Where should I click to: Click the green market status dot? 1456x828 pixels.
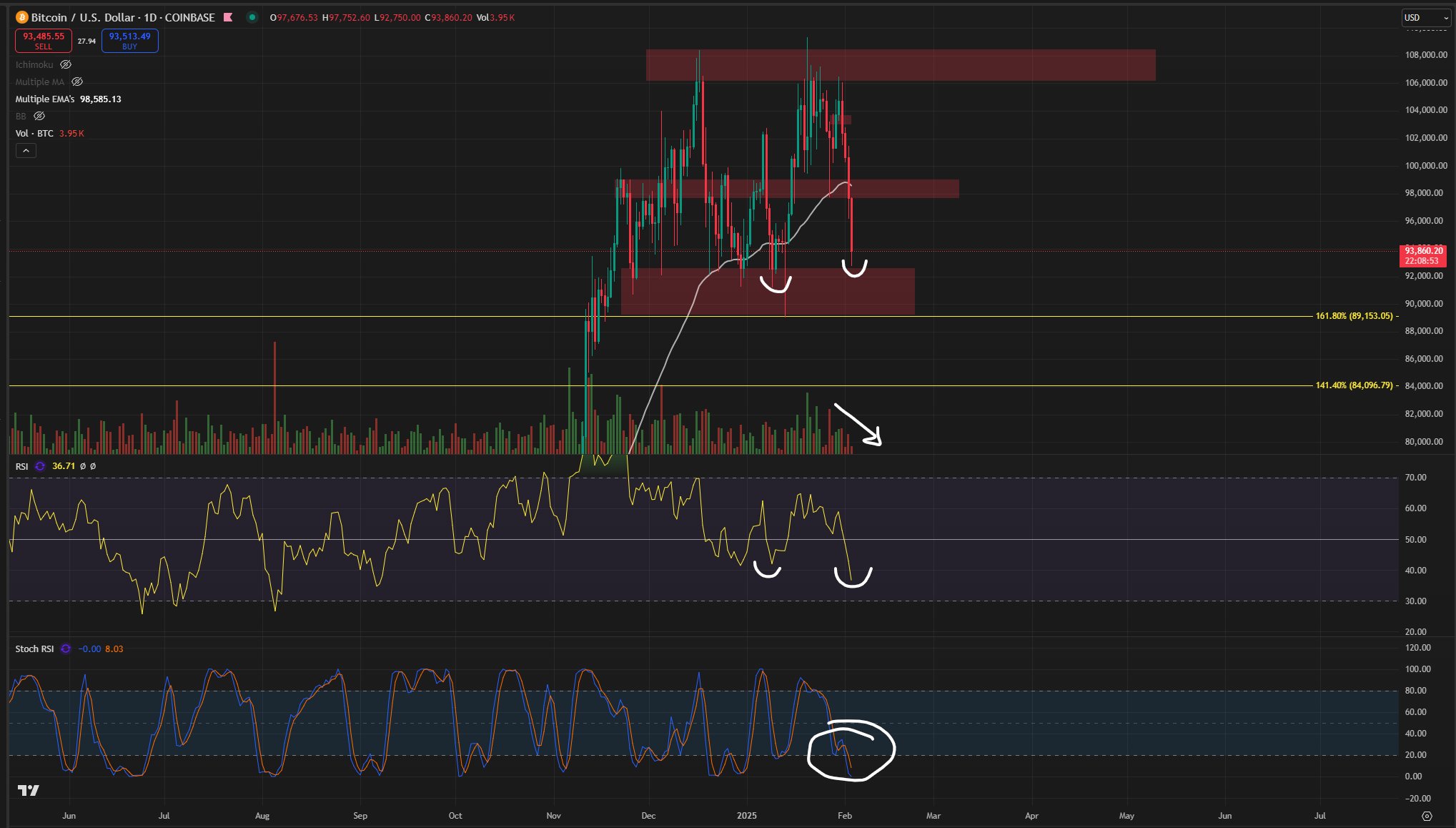(x=252, y=17)
